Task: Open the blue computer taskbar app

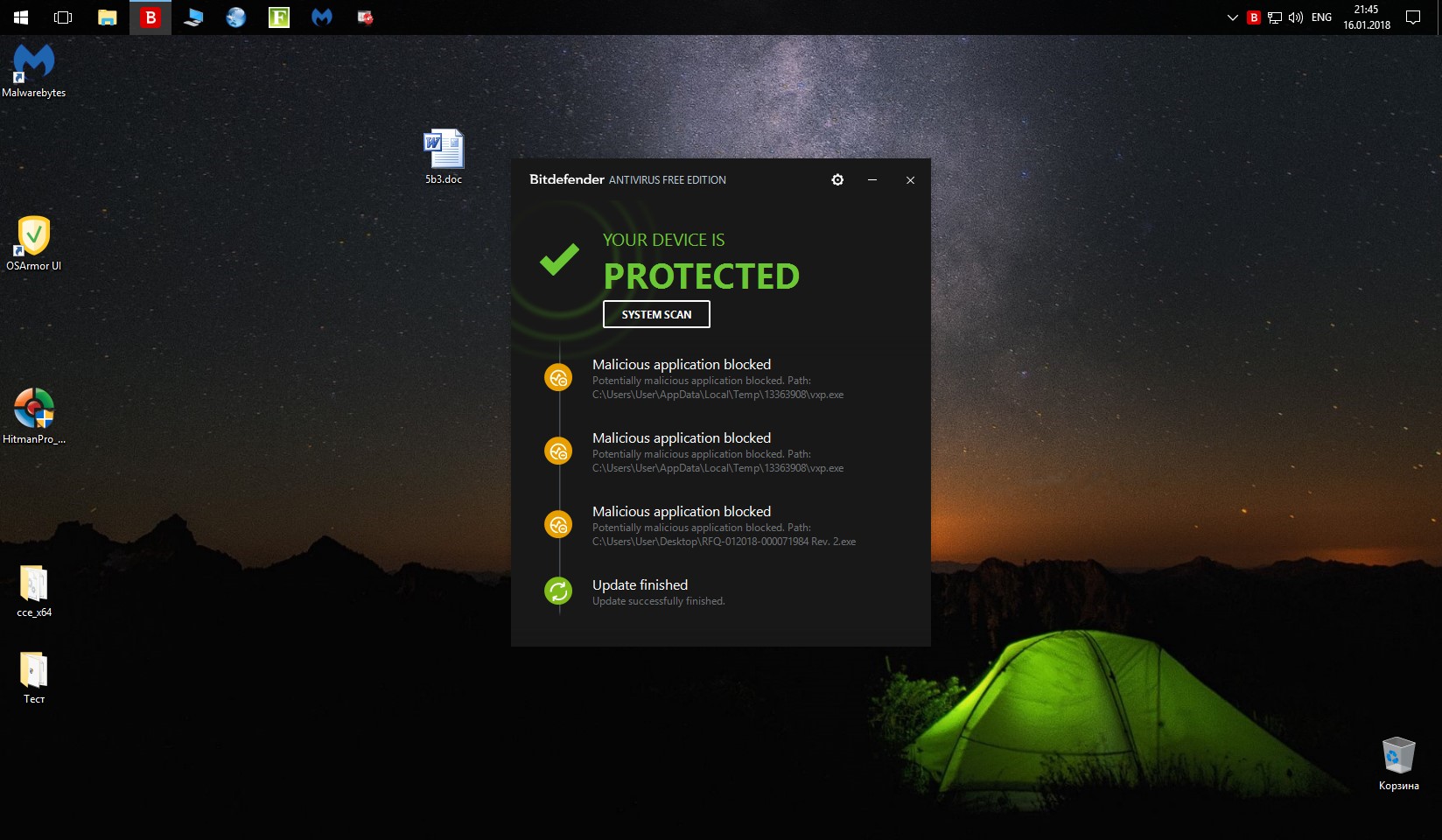Action: click(x=193, y=17)
